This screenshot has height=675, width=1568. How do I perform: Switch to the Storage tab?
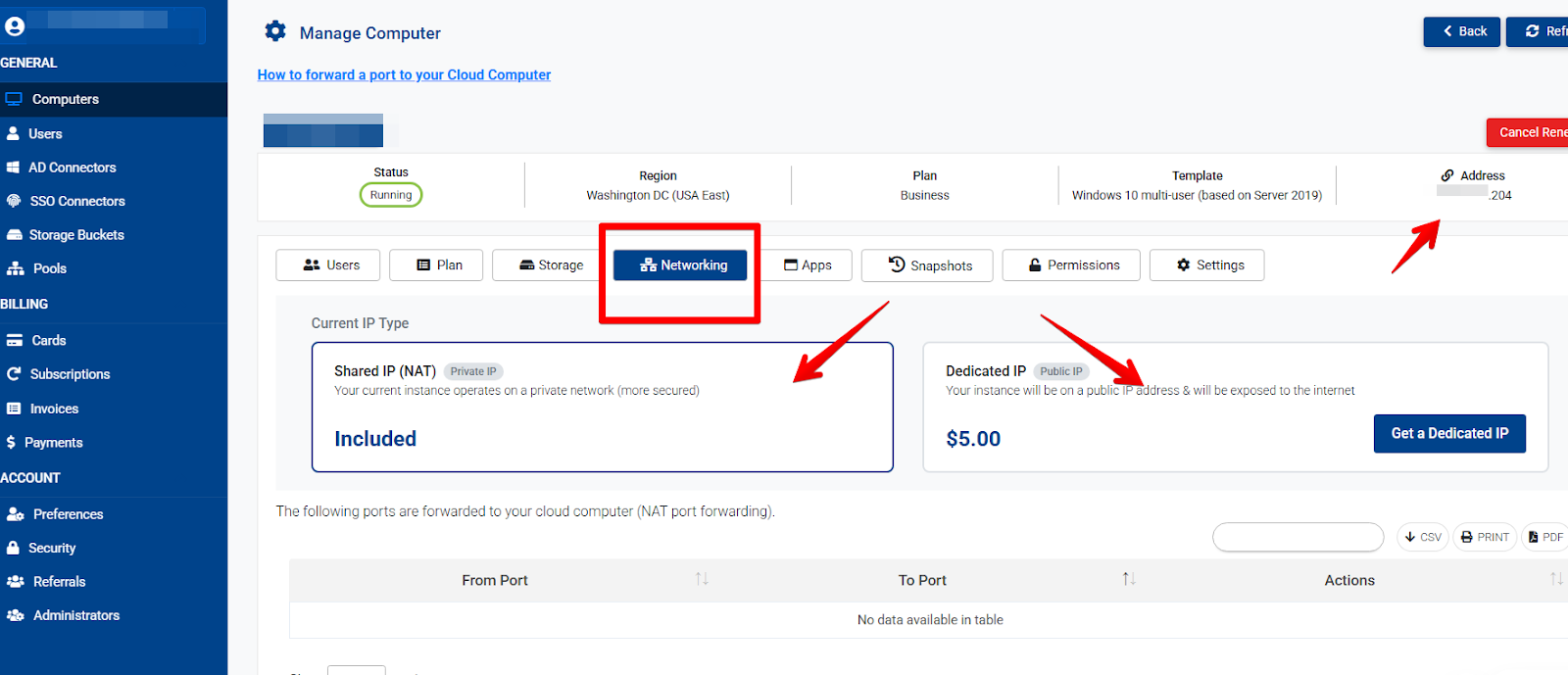[x=551, y=265]
